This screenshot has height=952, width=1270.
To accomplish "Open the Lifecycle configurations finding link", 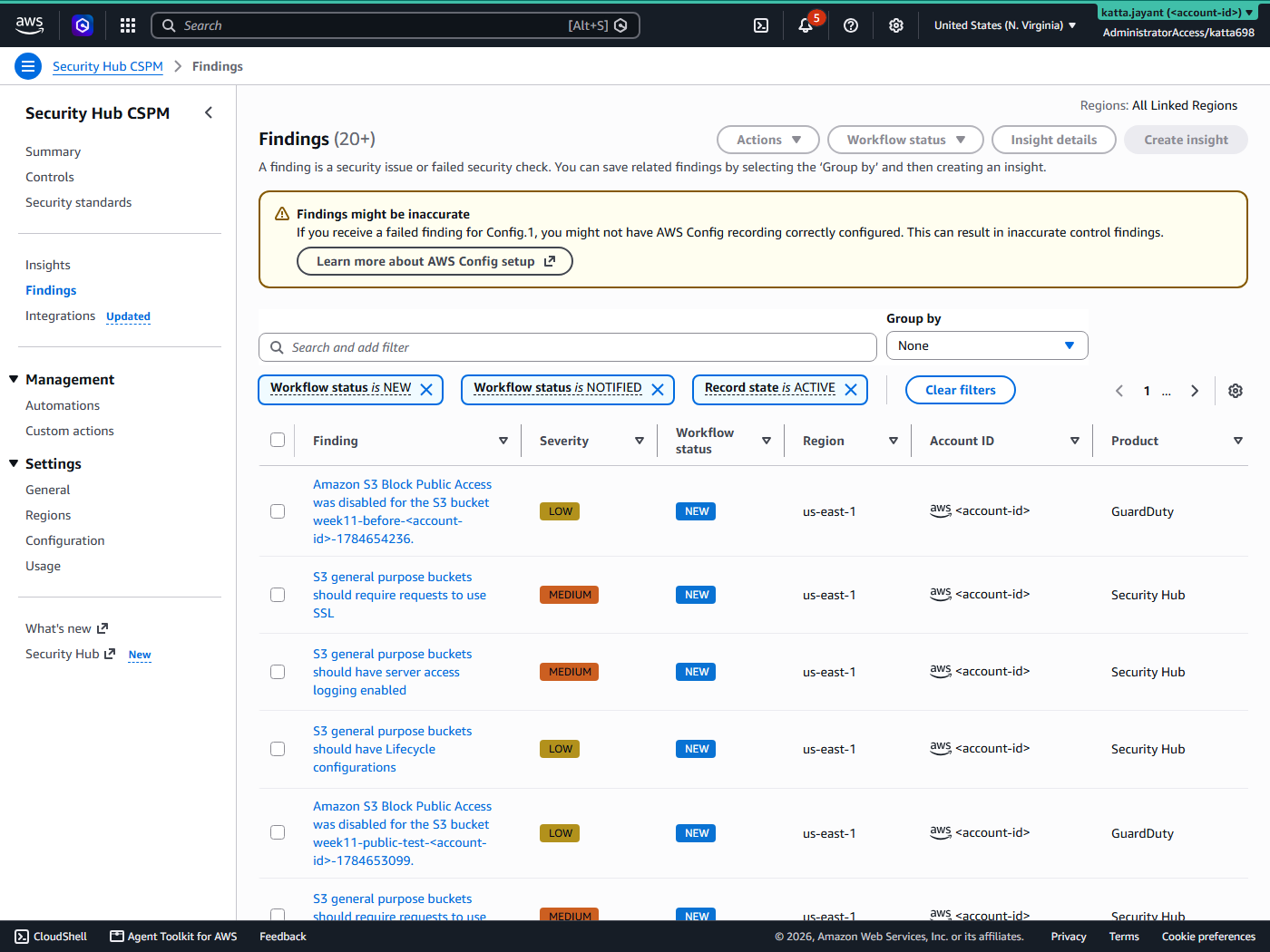I will (392, 749).
